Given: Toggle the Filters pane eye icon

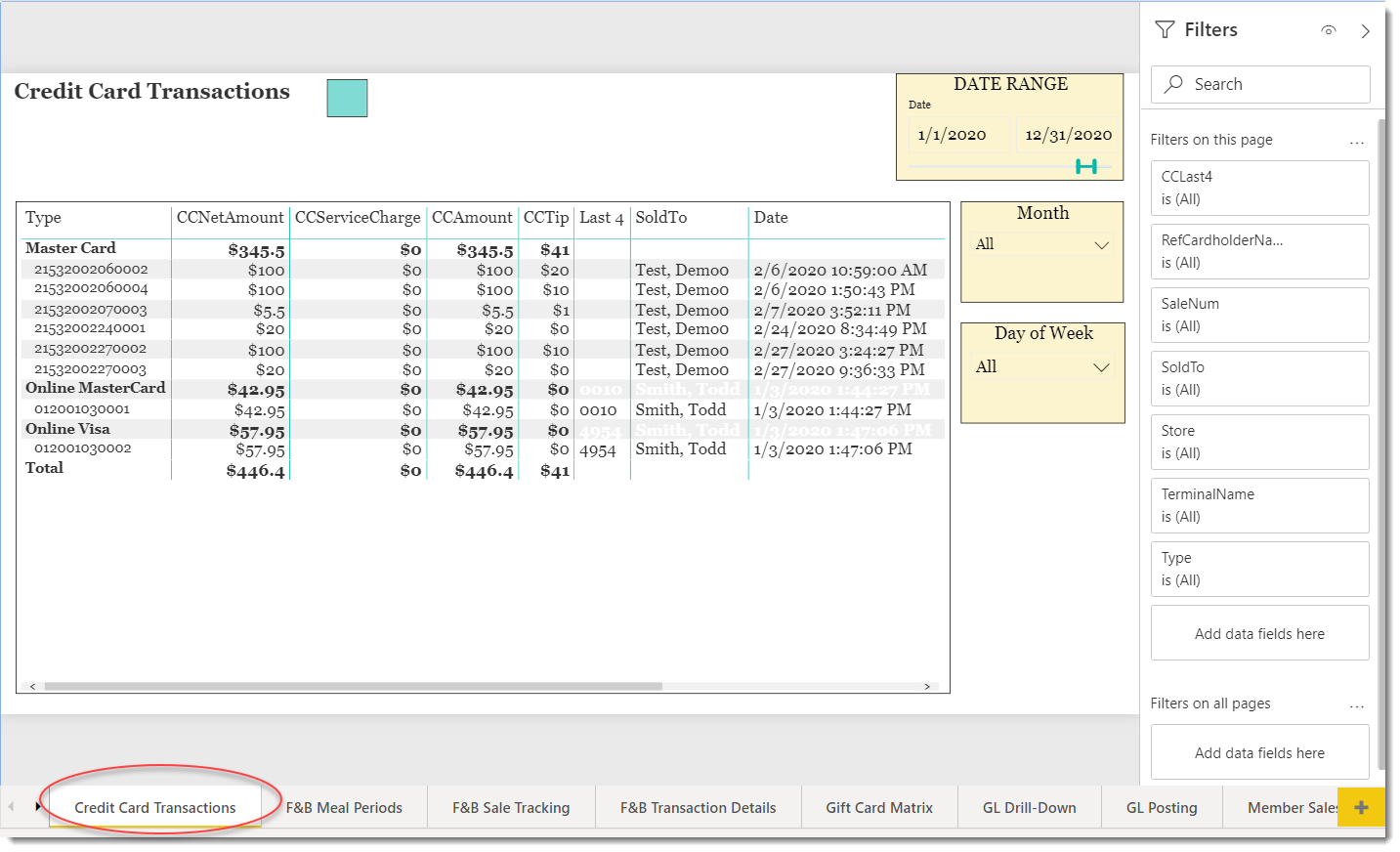Looking at the screenshot, I should pyautogui.click(x=1328, y=30).
